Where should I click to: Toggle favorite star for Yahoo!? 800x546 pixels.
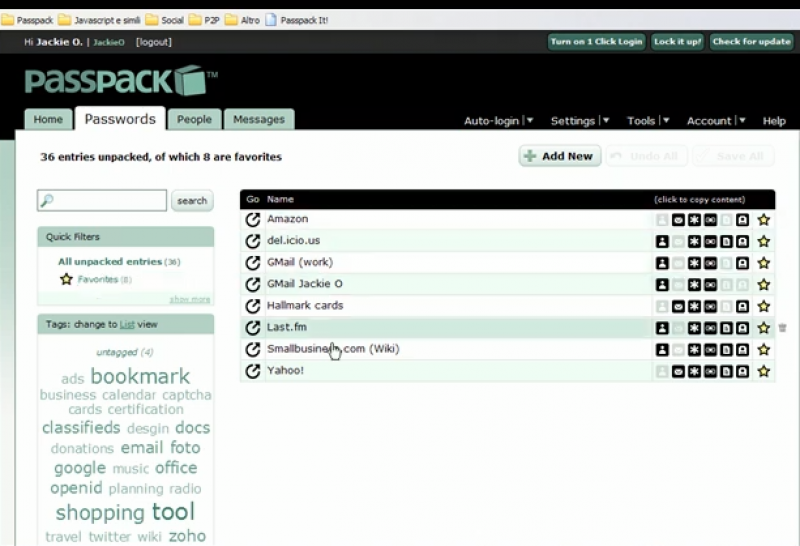point(763,371)
